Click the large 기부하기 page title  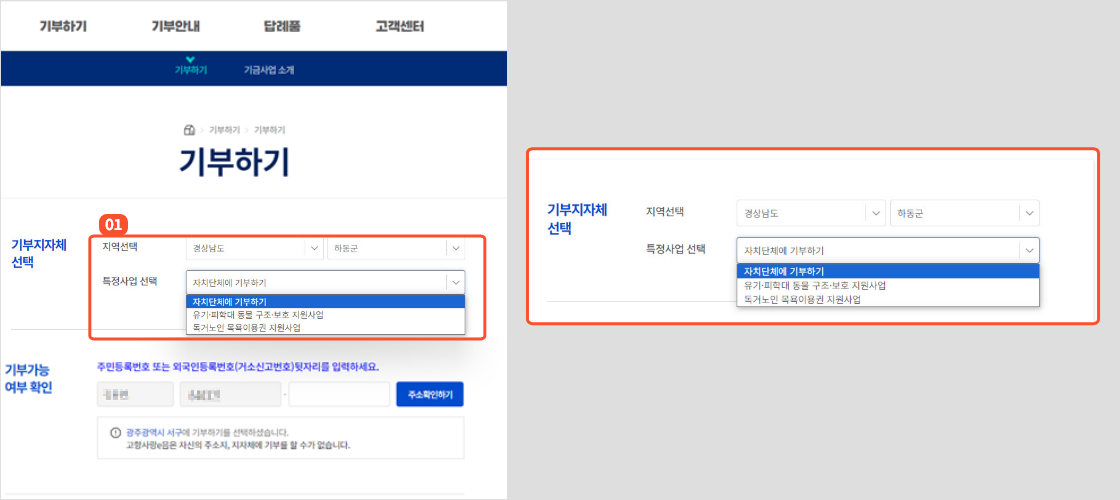(x=234, y=163)
